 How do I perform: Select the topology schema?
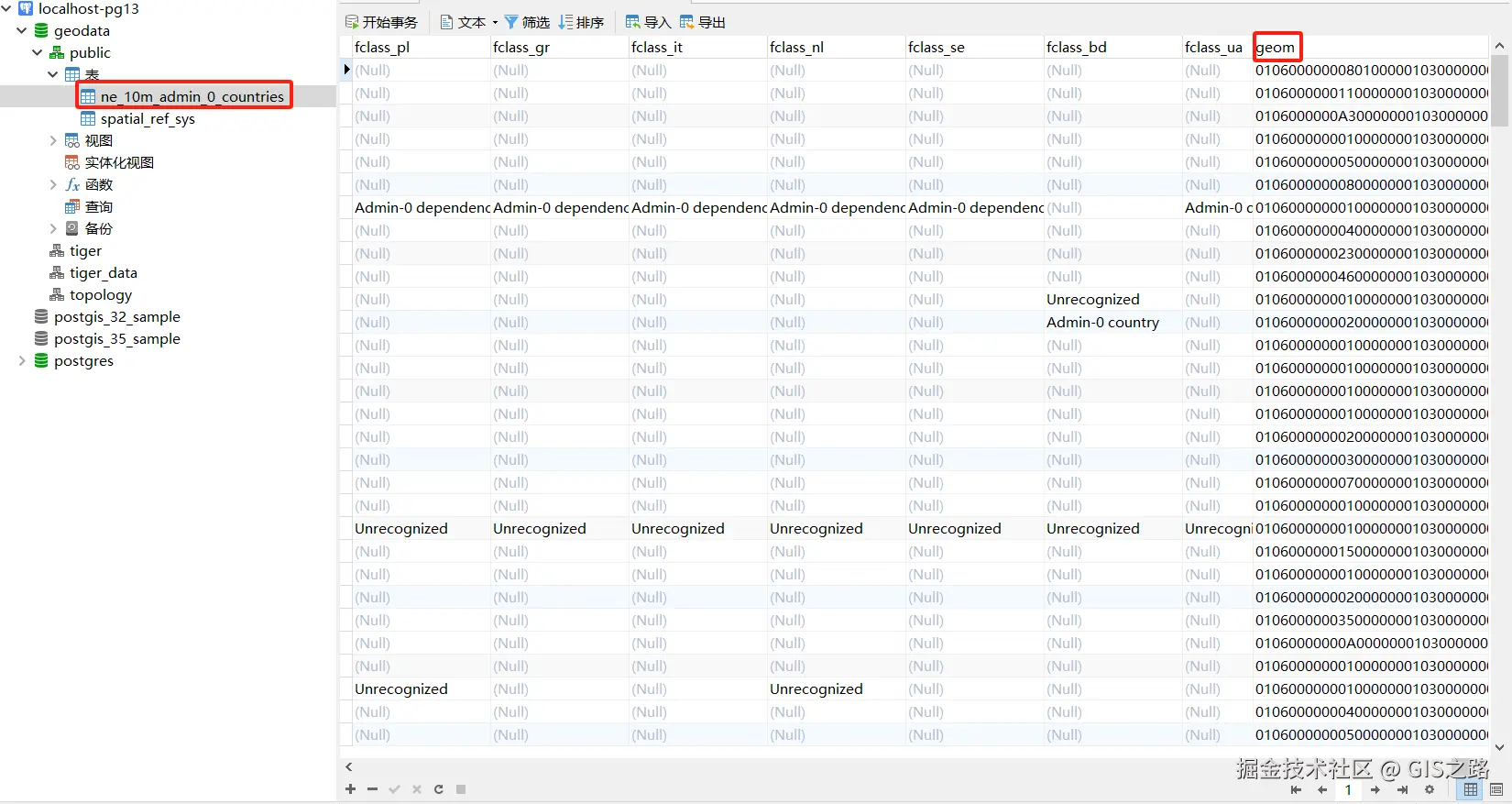pos(101,294)
